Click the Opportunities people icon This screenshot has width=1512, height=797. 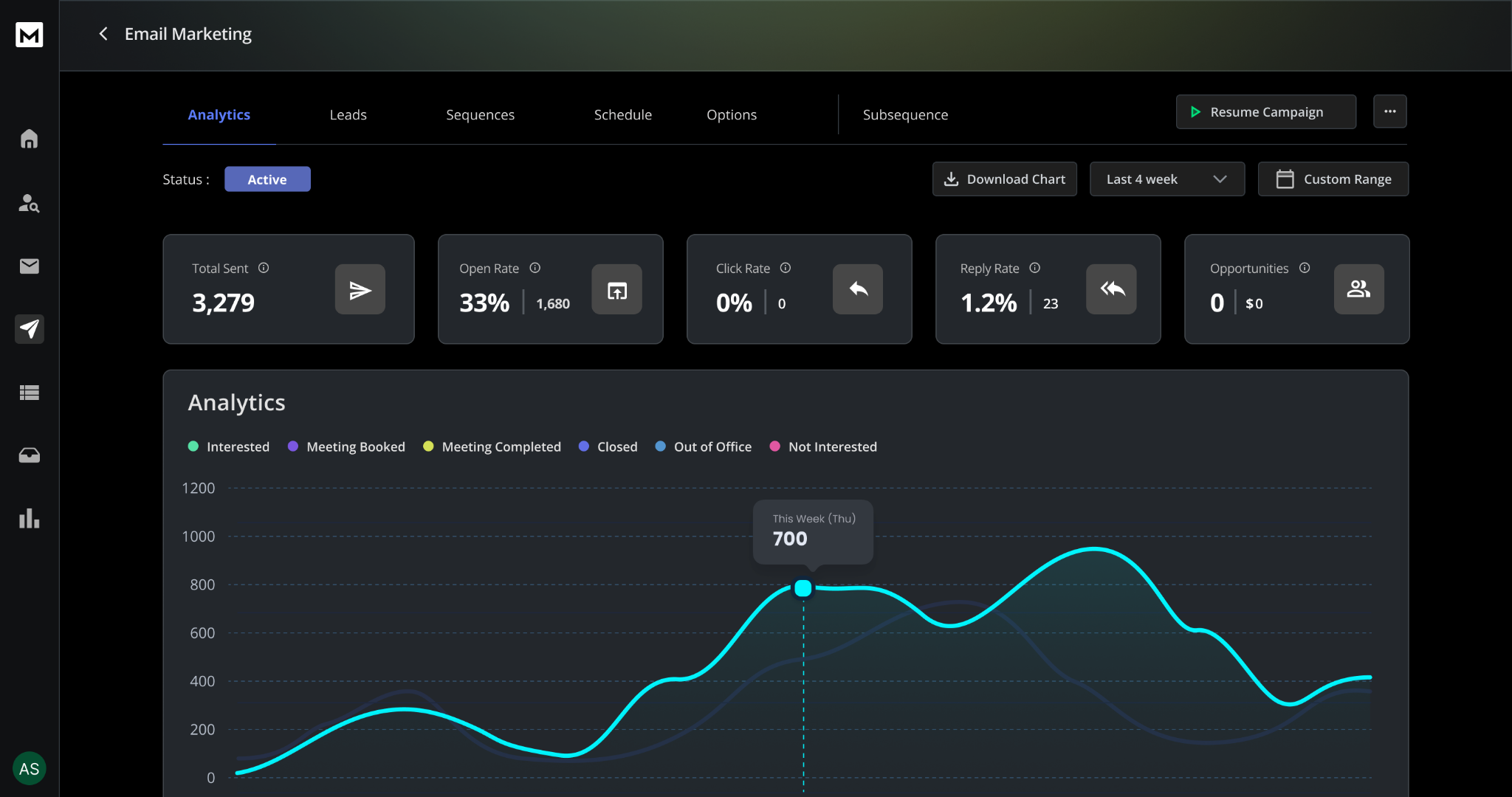coord(1358,289)
